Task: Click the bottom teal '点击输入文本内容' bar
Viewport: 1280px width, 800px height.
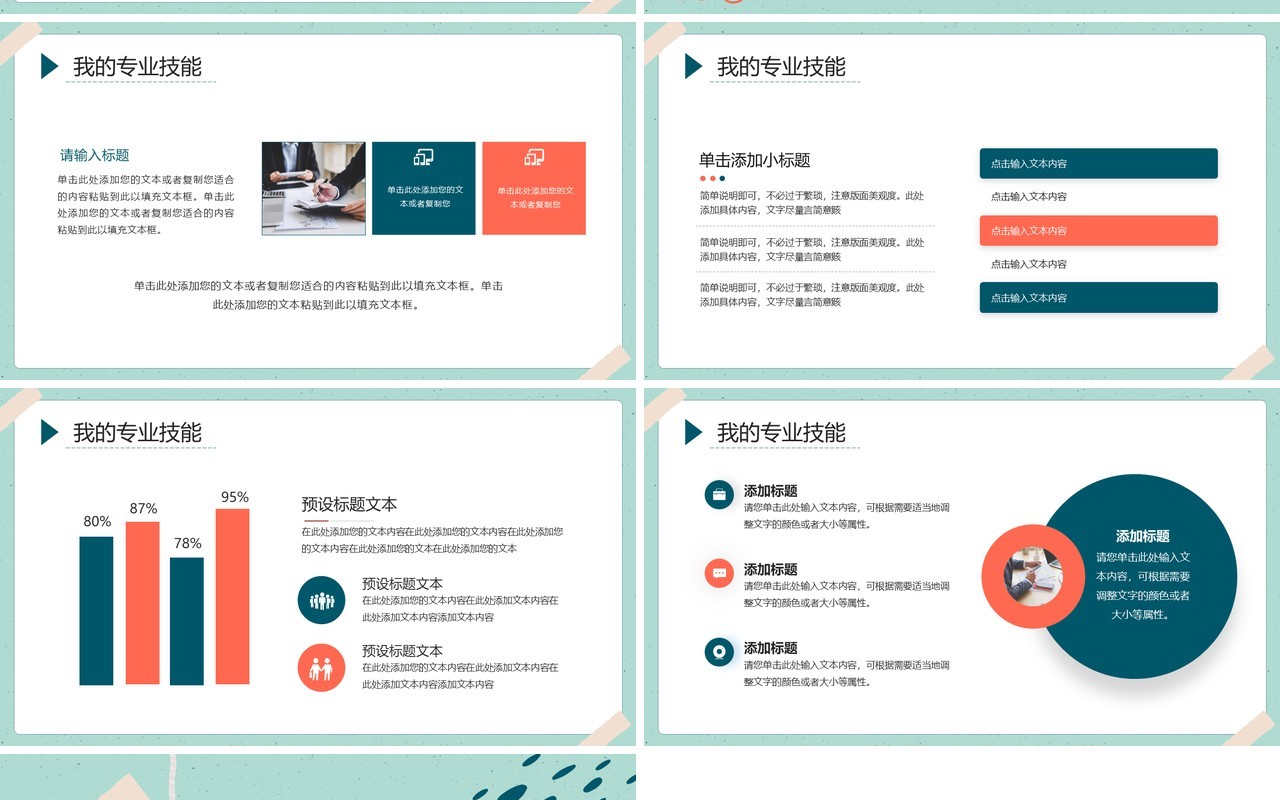Action: (1098, 298)
